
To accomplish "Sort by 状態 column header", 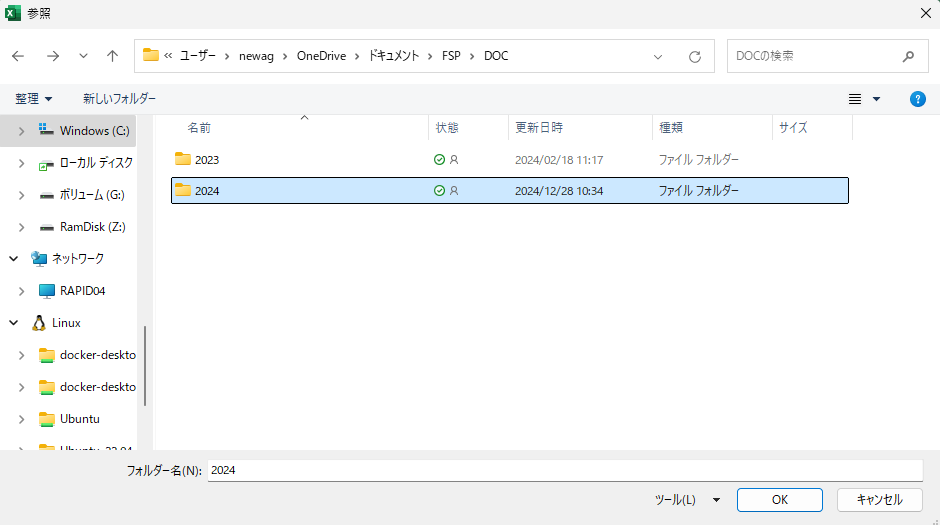I will pos(447,127).
